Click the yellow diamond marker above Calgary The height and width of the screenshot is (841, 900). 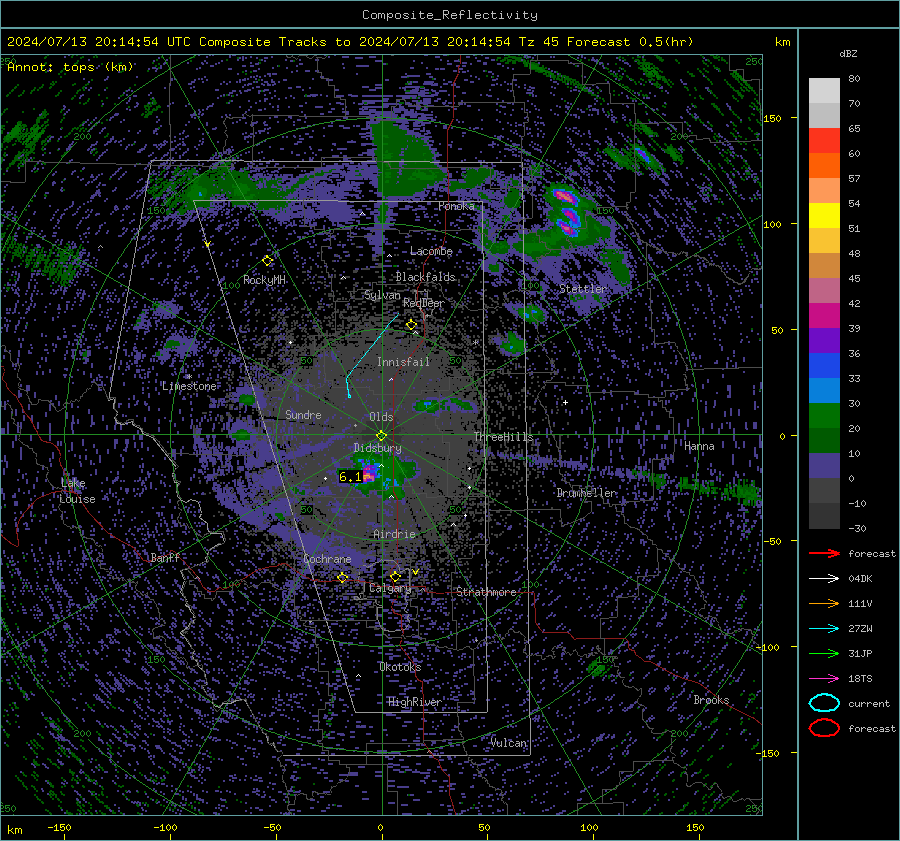click(395, 576)
